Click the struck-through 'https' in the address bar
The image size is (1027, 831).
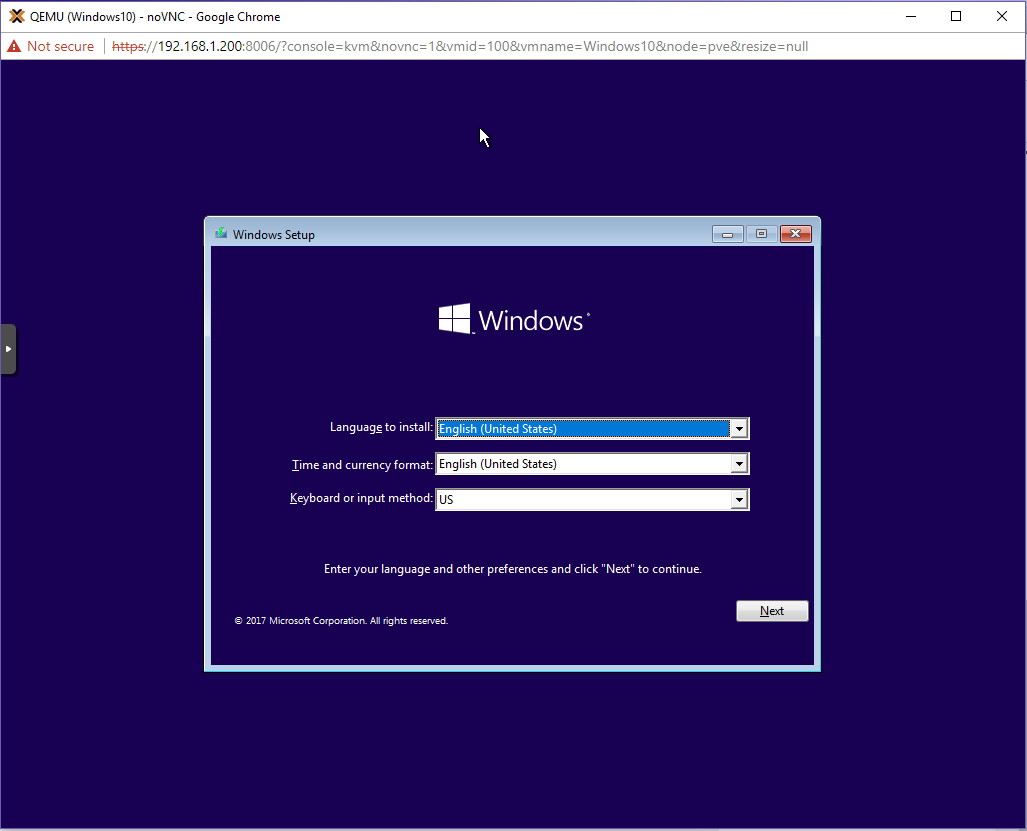(x=128, y=46)
